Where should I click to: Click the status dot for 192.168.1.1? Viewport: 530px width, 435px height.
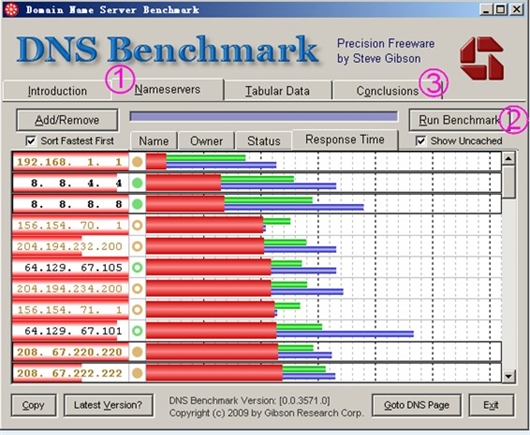point(137,162)
